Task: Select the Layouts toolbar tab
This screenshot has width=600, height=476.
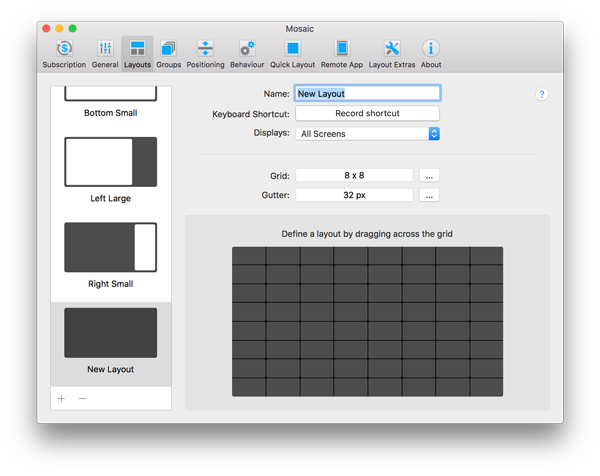Action: [x=137, y=52]
